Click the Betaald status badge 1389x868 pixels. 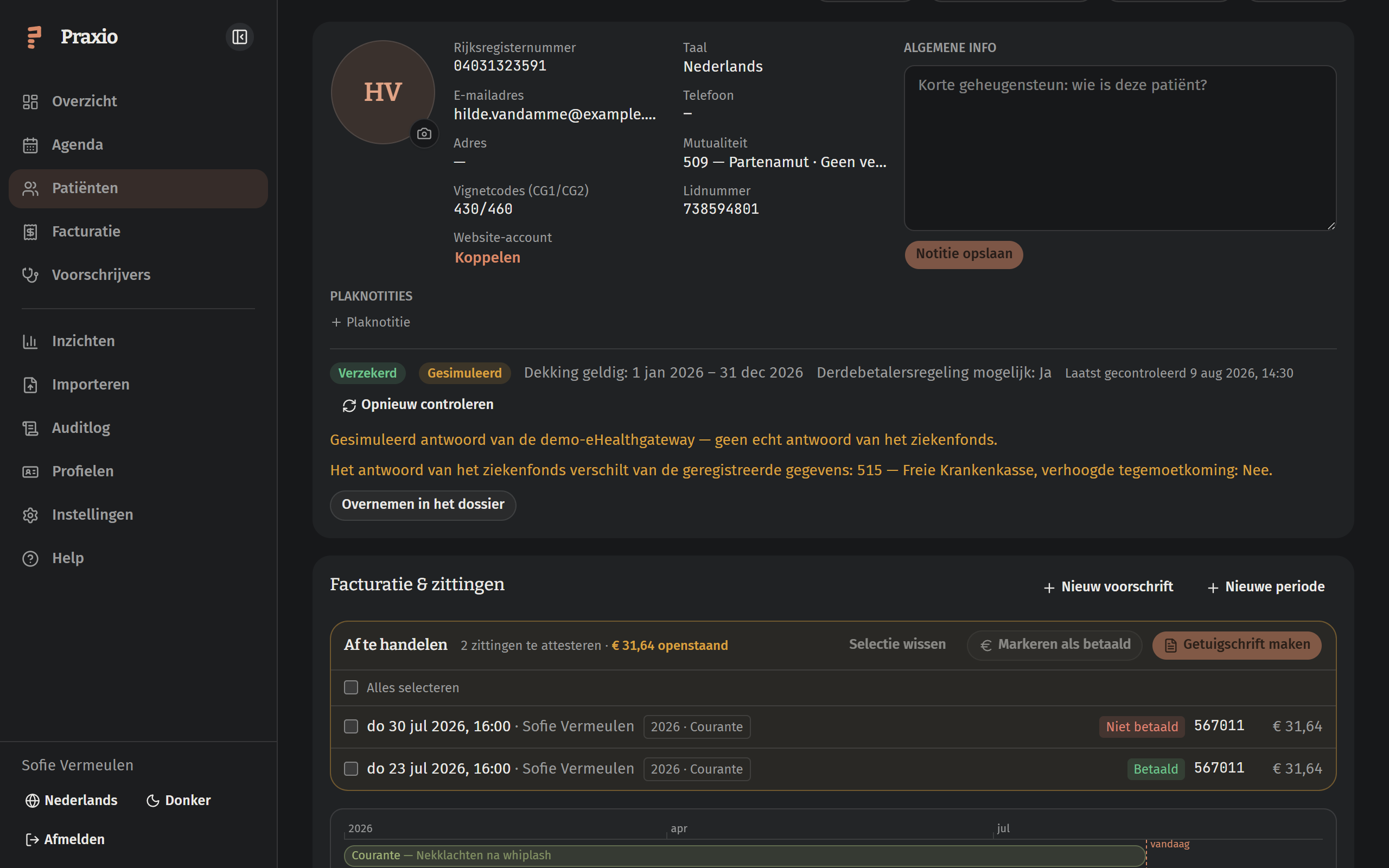pyautogui.click(x=1155, y=769)
